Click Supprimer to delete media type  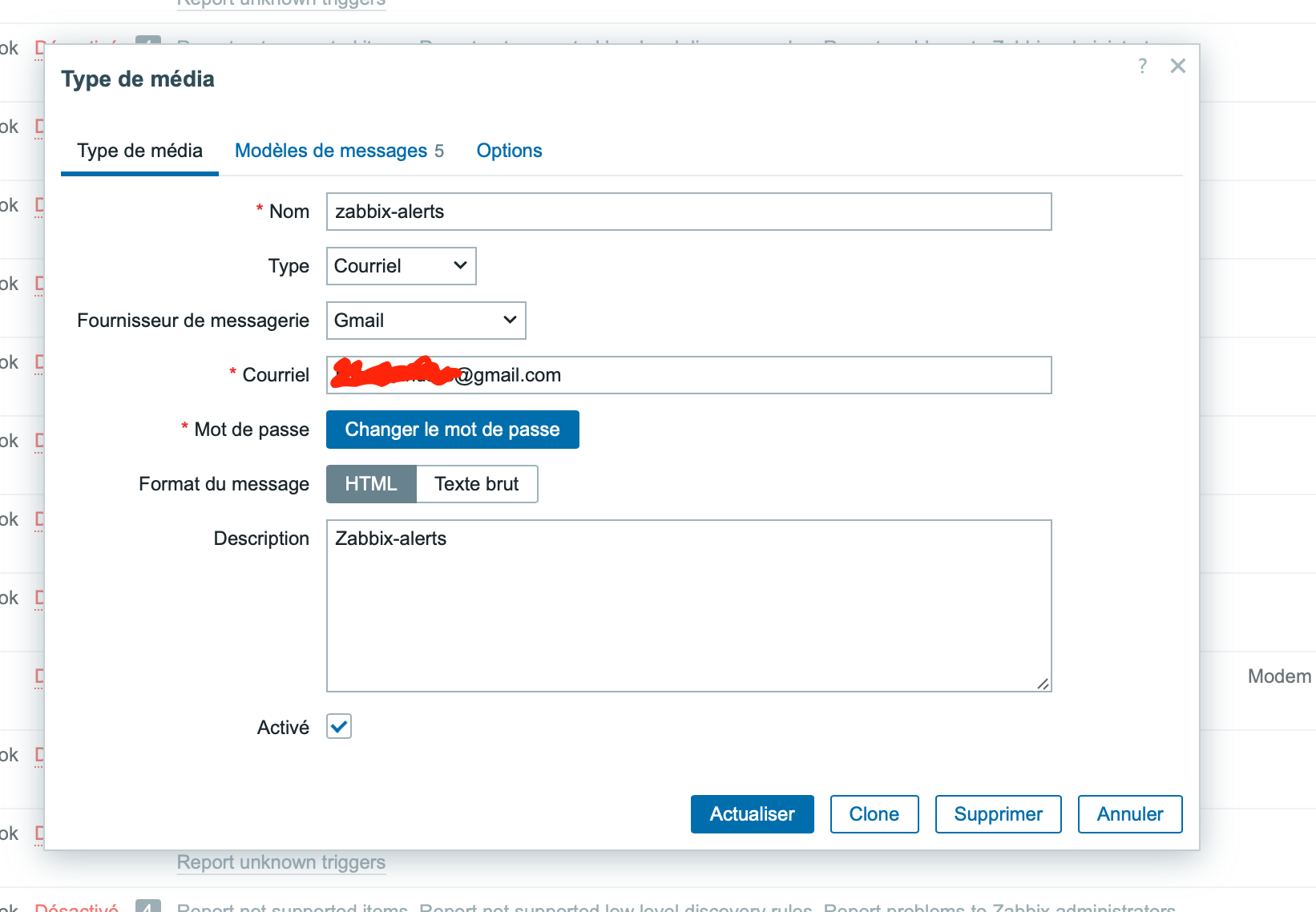point(998,814)
